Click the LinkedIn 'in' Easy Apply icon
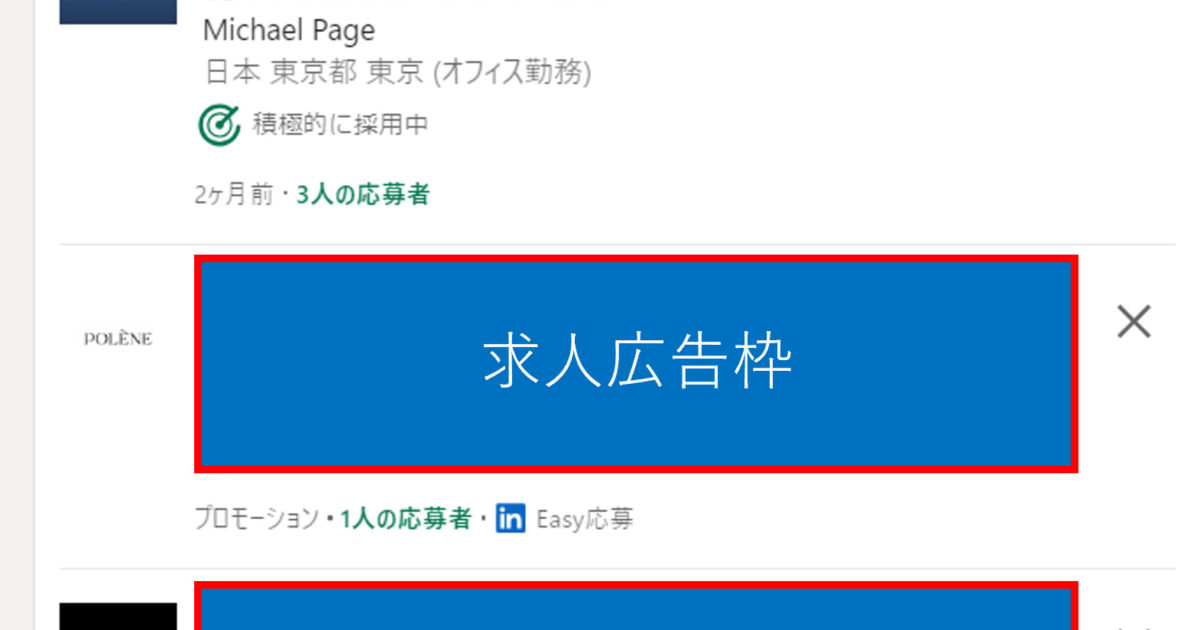1200x630 pixels. pos(510,519)
